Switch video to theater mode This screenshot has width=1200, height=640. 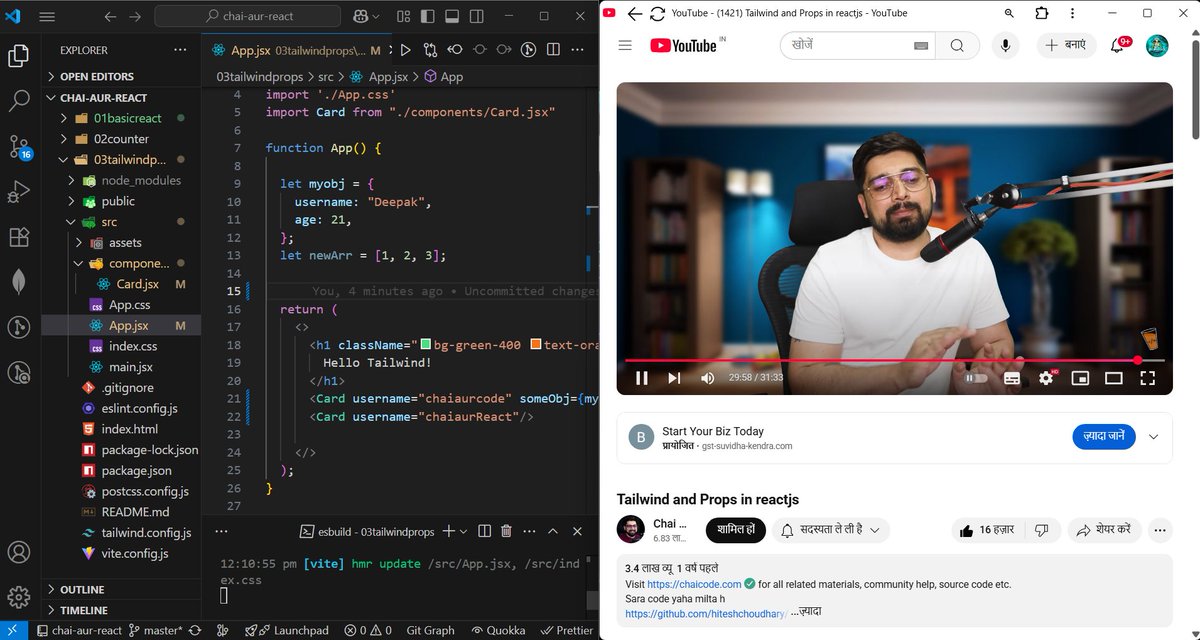[1114, 378]
